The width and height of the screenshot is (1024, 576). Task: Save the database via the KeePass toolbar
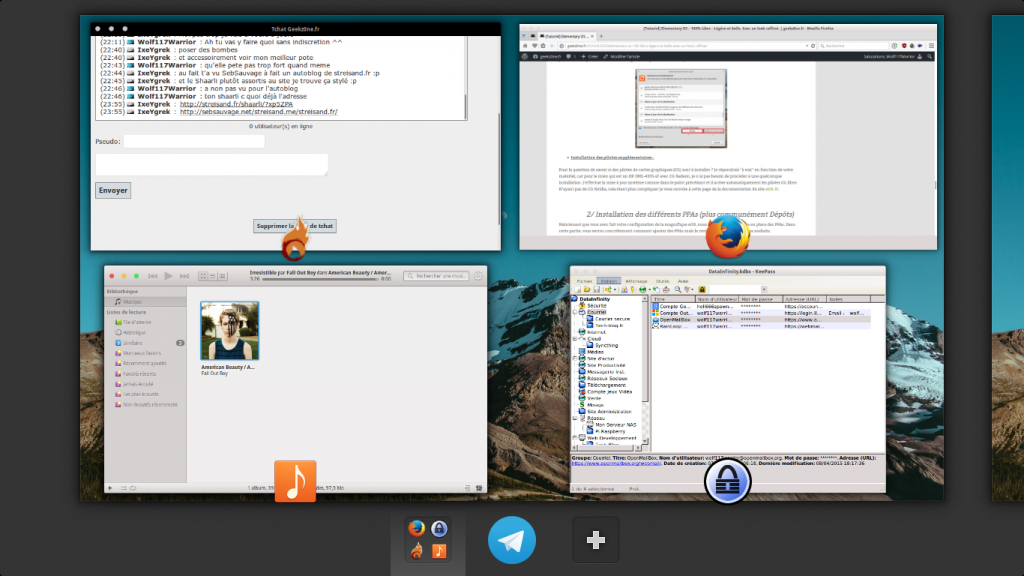(596, 289)
